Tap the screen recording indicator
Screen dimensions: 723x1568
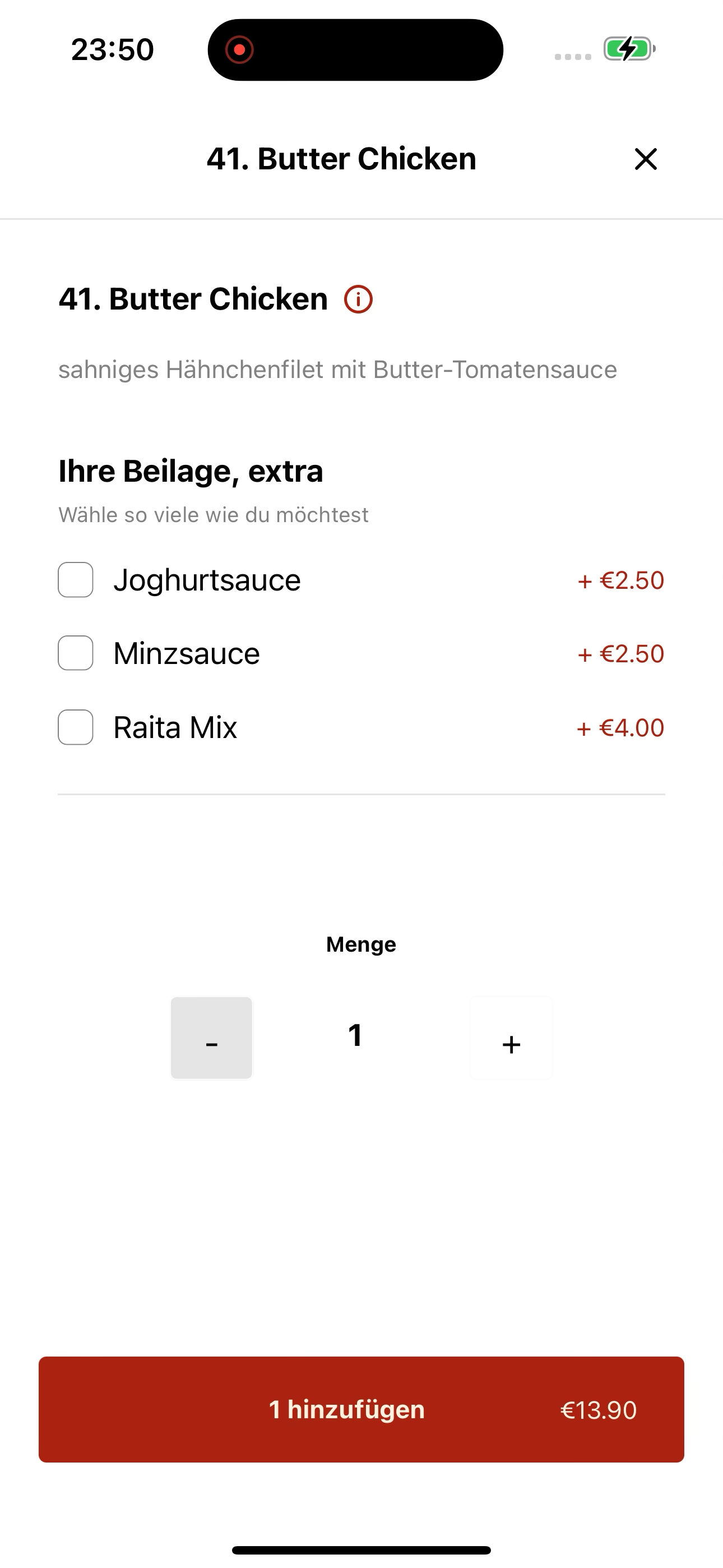pos(239,49)
